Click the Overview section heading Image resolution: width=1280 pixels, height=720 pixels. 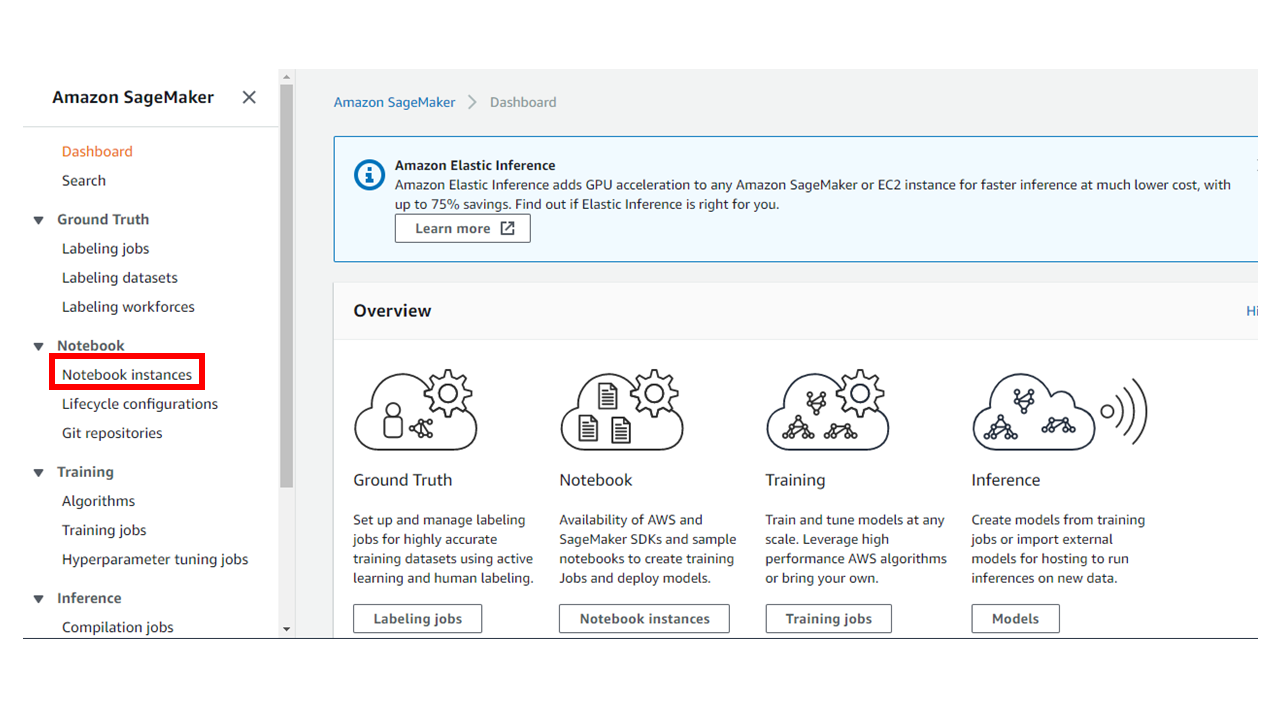pos(392,311)
